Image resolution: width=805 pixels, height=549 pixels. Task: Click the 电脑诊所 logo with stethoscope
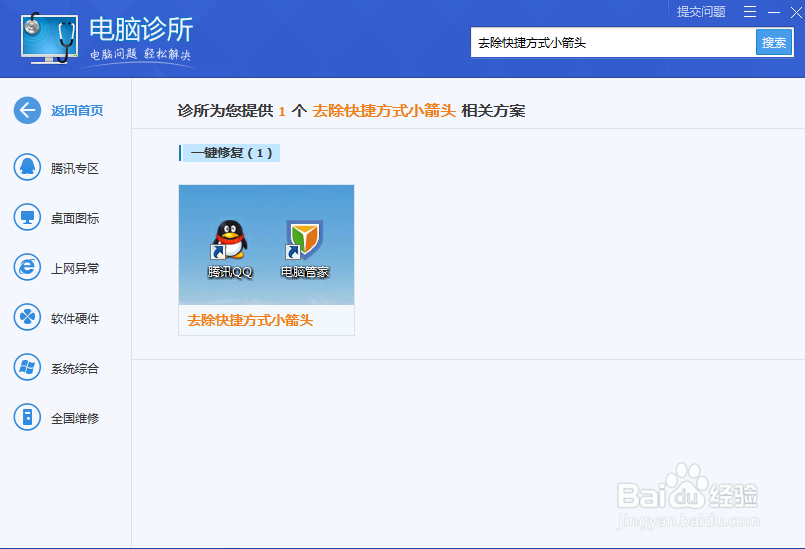pyautogui.click(x=49, y=39)
